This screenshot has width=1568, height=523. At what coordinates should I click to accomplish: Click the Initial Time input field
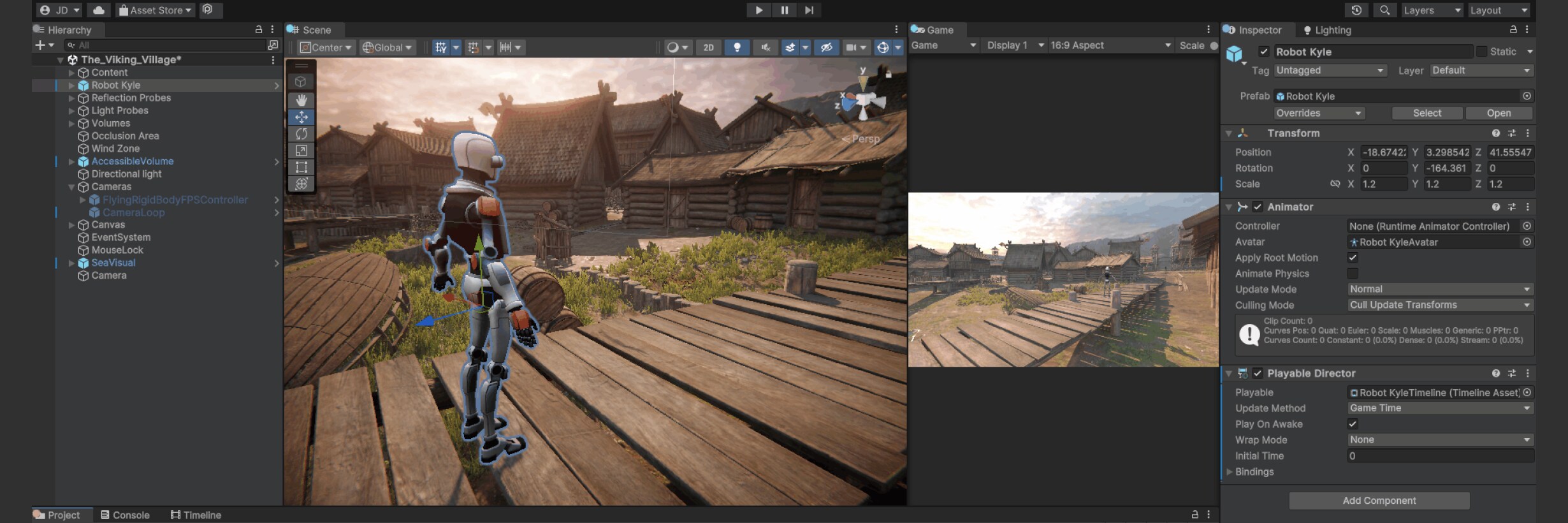1439,456
